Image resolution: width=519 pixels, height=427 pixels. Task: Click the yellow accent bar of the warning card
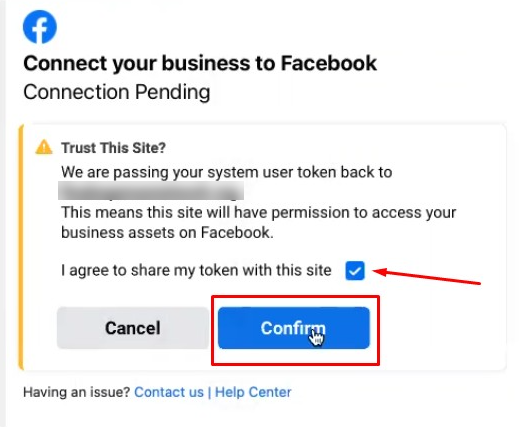[21, 247]
